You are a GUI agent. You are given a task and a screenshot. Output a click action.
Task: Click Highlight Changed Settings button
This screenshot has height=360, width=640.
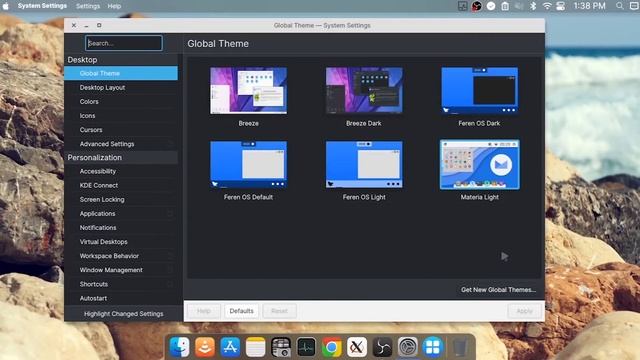(123, 313)
